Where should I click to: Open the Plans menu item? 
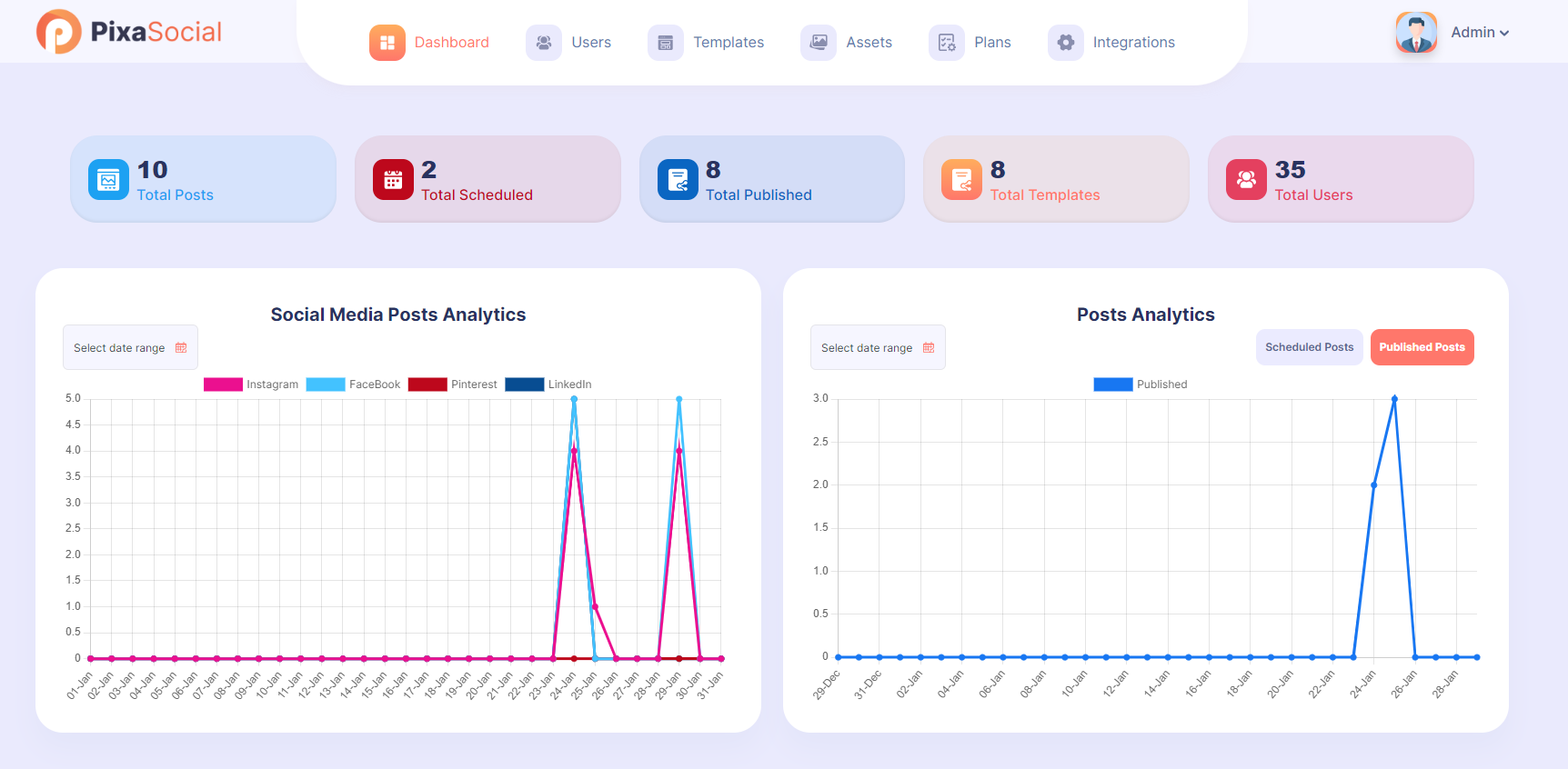pos(970,43)
